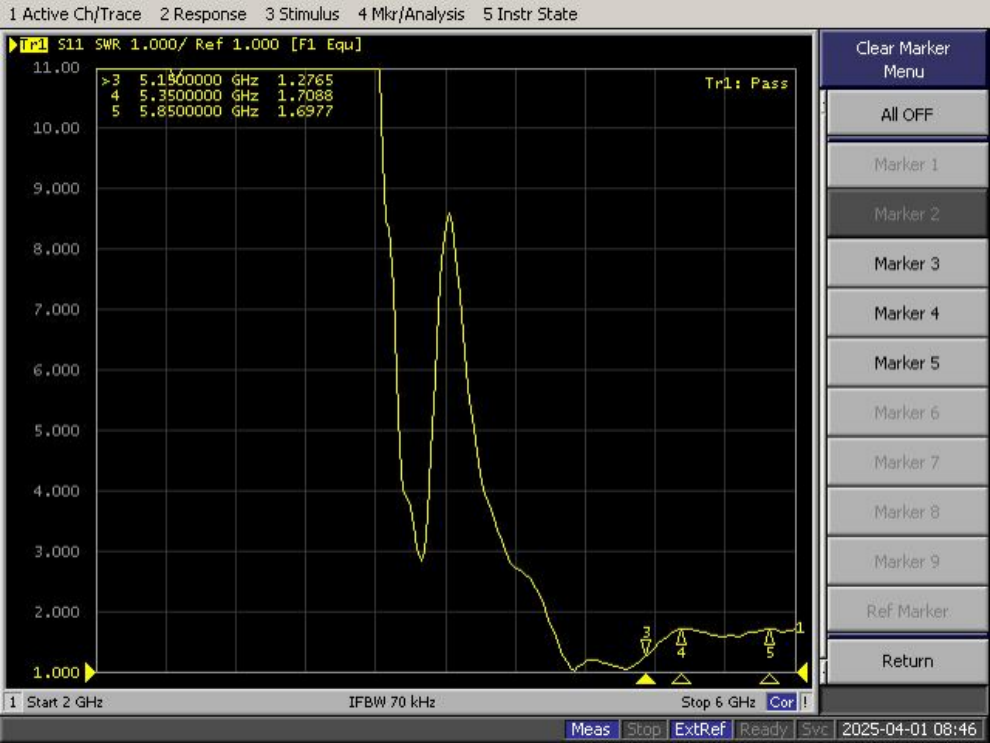This screenshot has height=743, width=990.
Task: Open the Response menu
Action: (x=203, y=14)
